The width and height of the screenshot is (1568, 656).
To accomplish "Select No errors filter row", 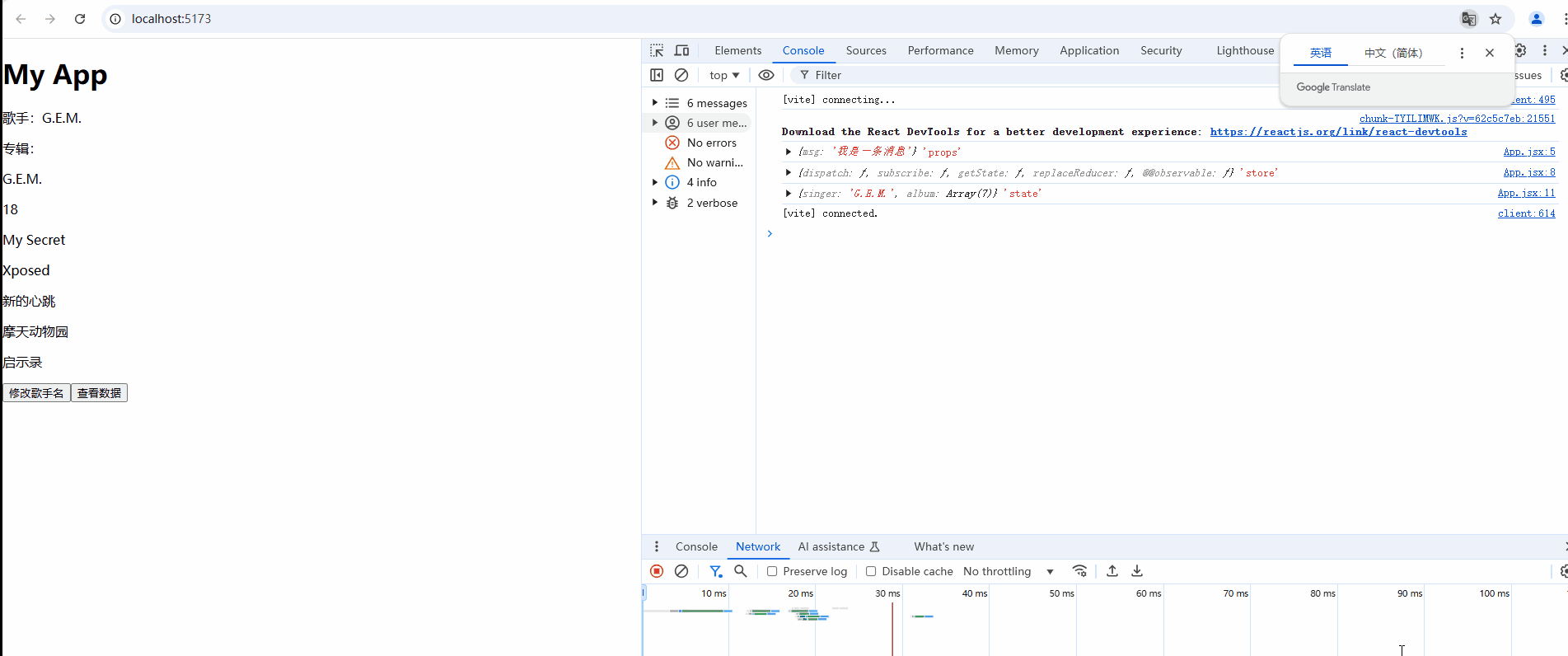I will point(700,143).
